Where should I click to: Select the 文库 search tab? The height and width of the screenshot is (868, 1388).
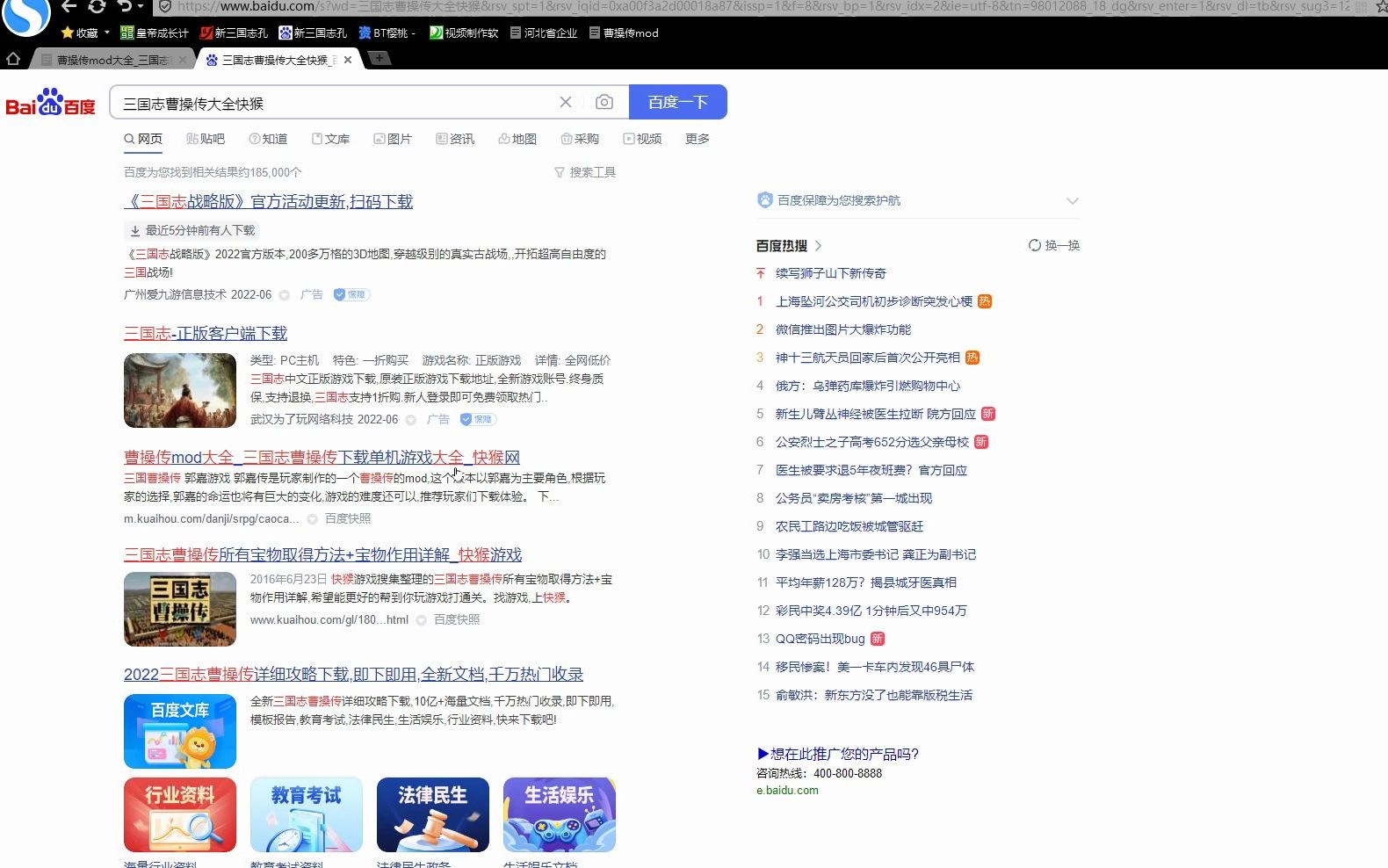click(330, 139)
